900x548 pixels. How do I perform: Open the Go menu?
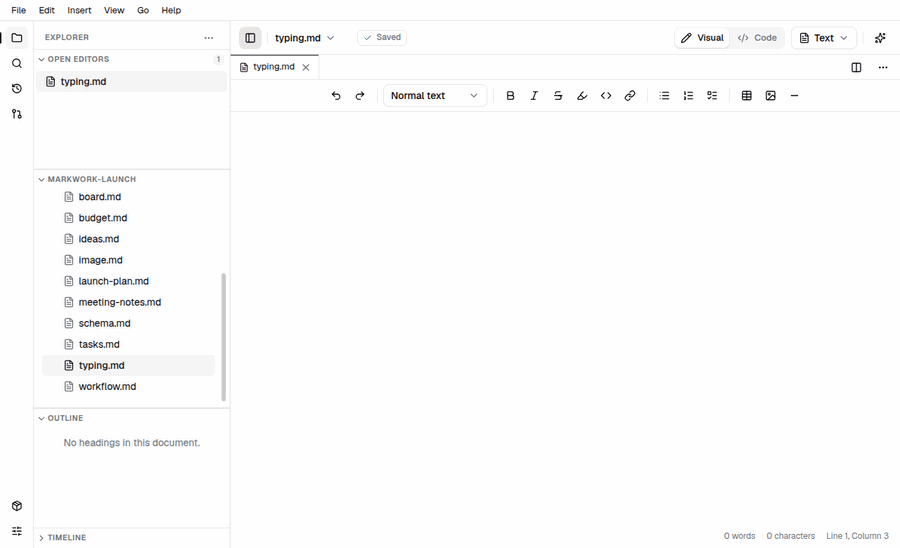tap(143, 10)
